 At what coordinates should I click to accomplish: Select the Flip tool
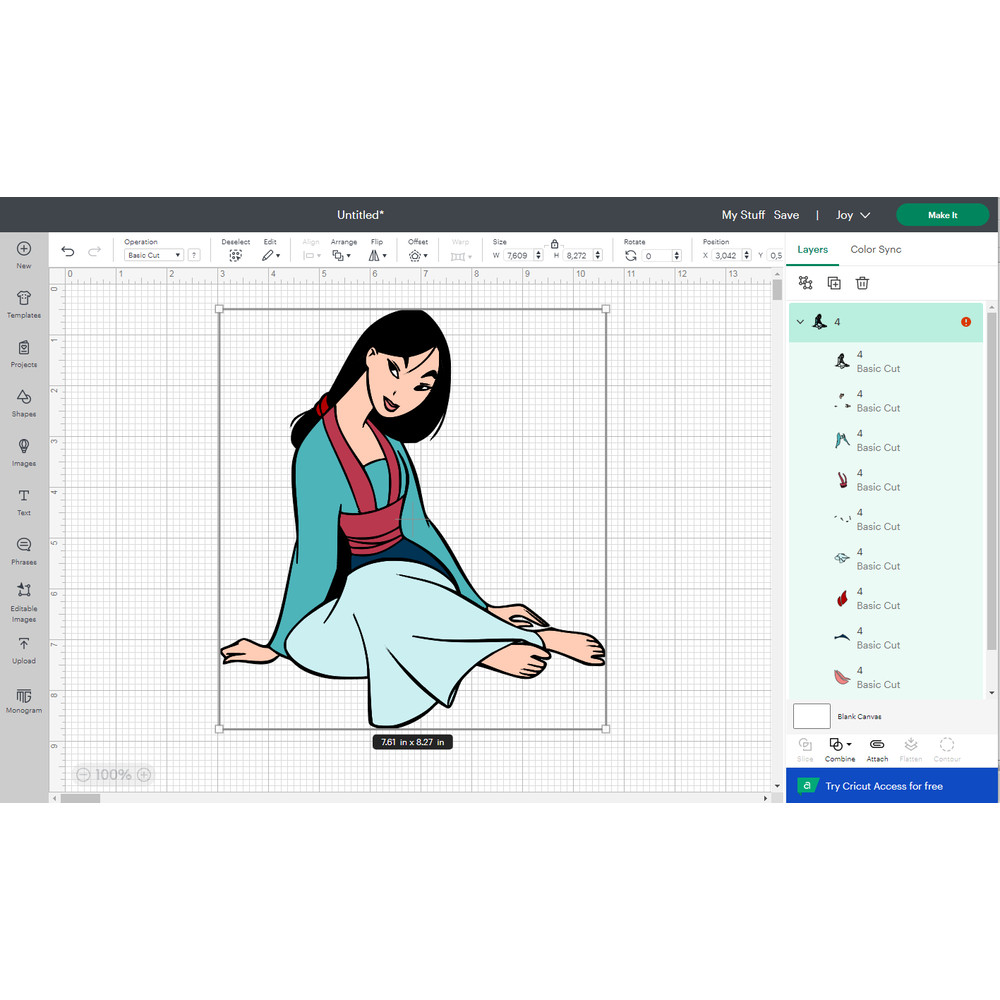(375, 255)
